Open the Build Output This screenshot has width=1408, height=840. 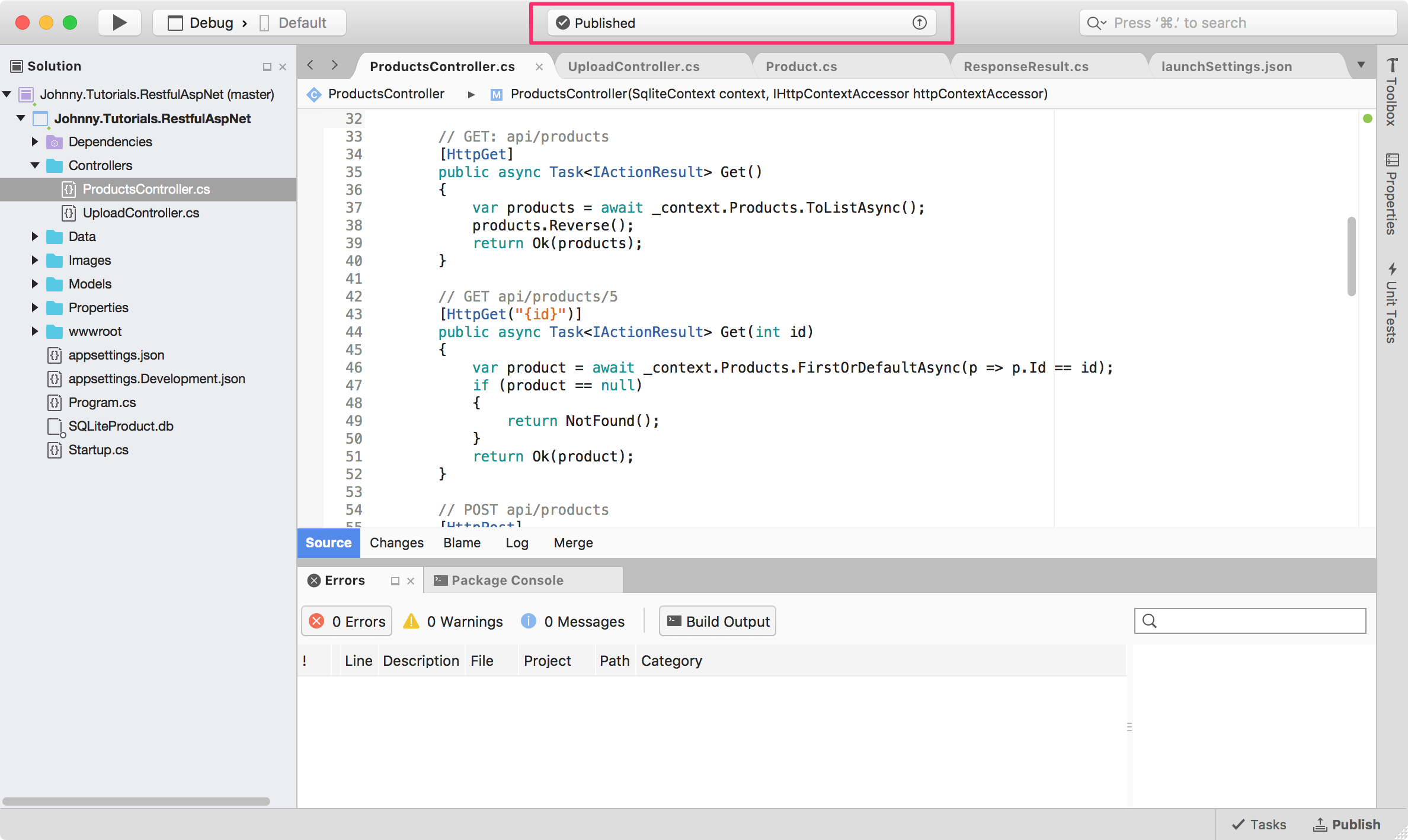717,621
